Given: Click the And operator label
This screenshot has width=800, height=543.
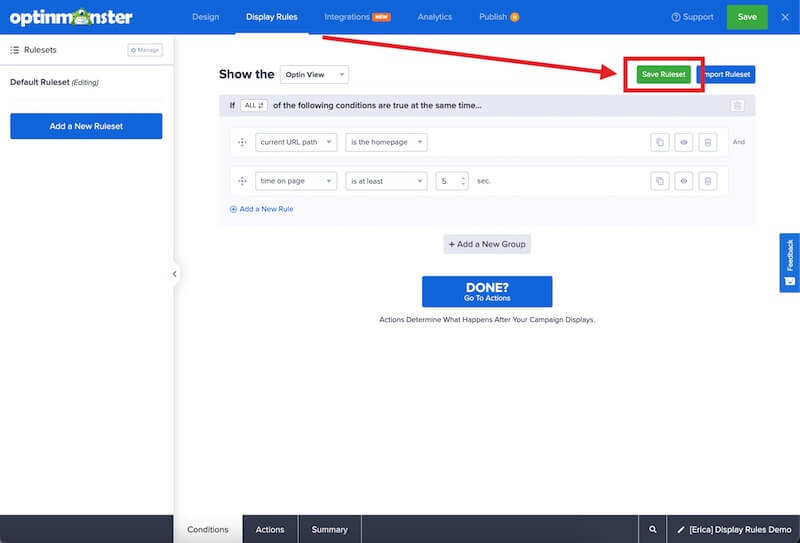Looking at the screenshot, I should click(739, 142).
